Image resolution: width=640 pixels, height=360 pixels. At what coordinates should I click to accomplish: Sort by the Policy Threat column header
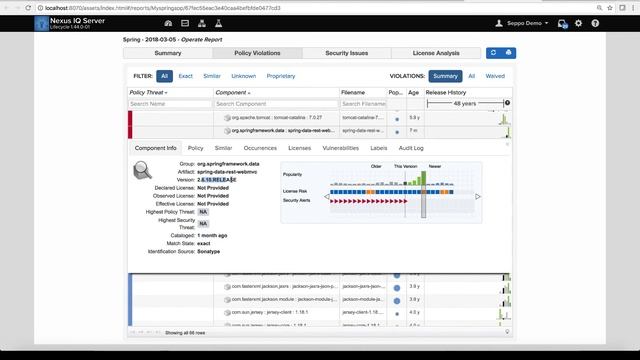pyautogui.click(x=148, y=93)
